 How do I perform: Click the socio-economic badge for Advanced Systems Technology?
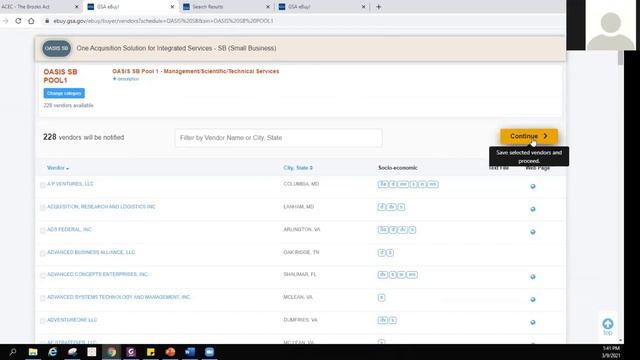click(381, 298)
